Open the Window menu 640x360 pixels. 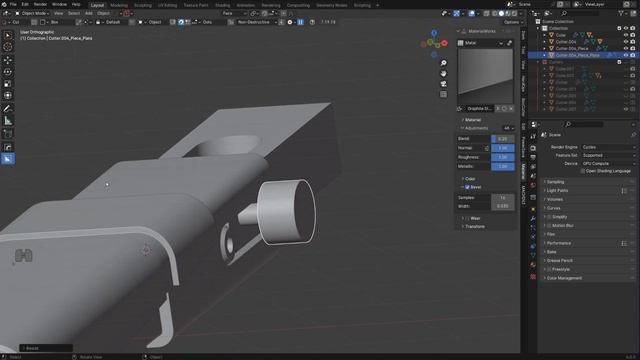[59, 4]
